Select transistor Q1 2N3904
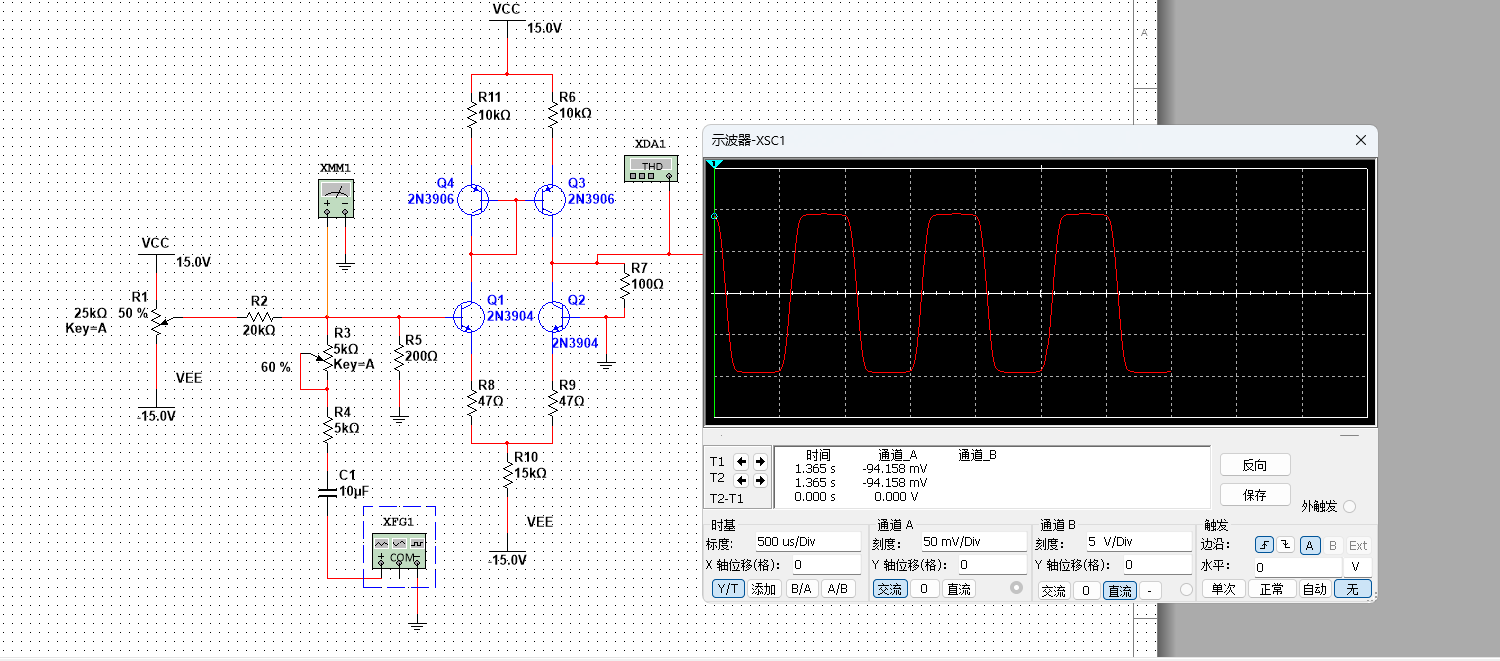The image size is (1500, 661). [468, 316]
